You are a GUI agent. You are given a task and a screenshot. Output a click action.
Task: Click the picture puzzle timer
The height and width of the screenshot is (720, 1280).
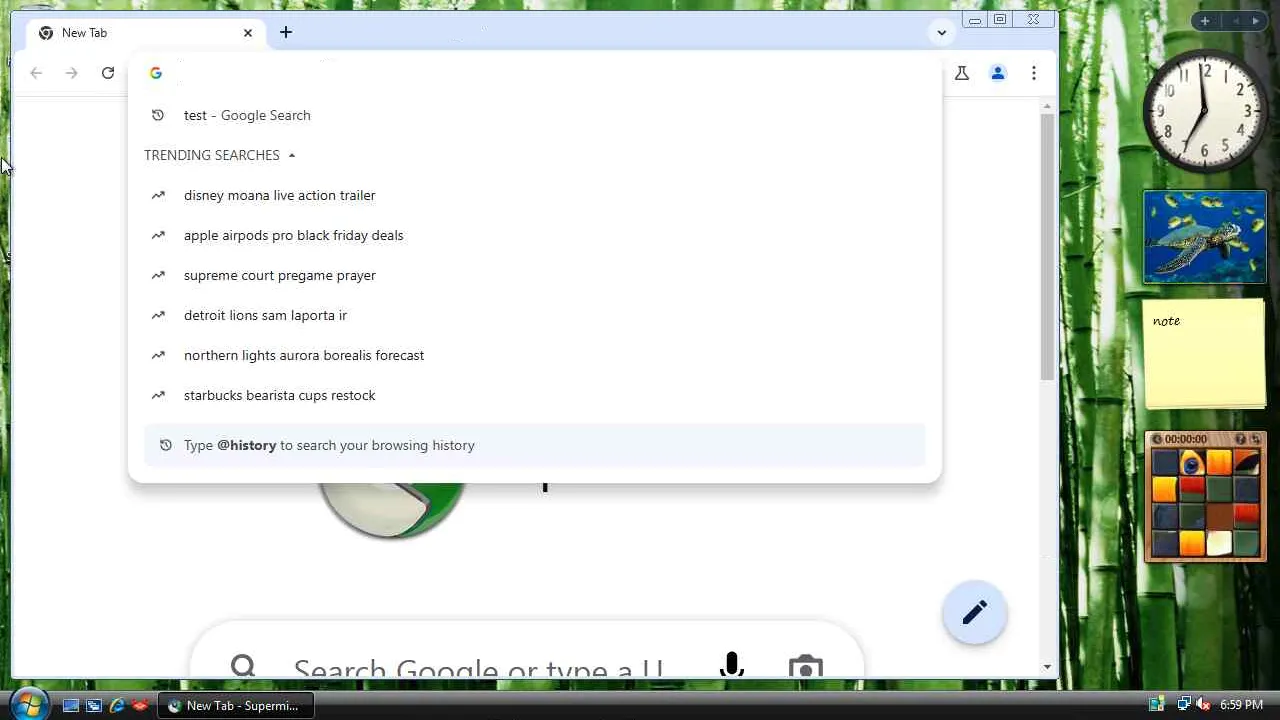click(x=1185, y=439)
